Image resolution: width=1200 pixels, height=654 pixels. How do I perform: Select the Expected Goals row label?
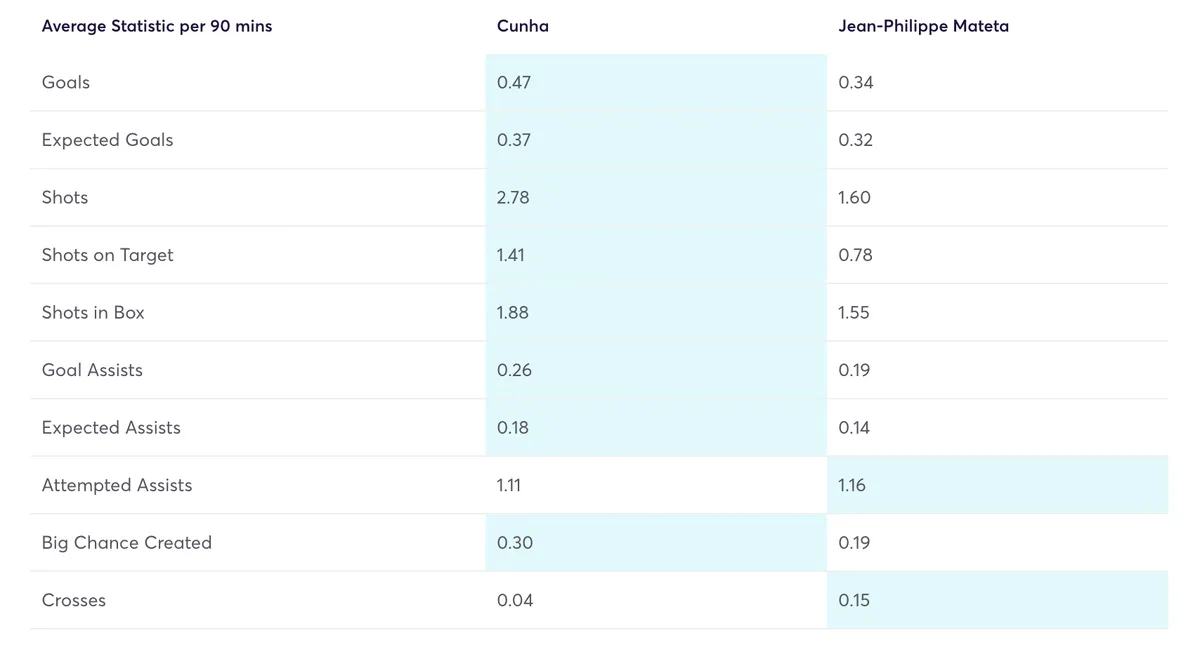pyautogui.click(x=107, y=140)
